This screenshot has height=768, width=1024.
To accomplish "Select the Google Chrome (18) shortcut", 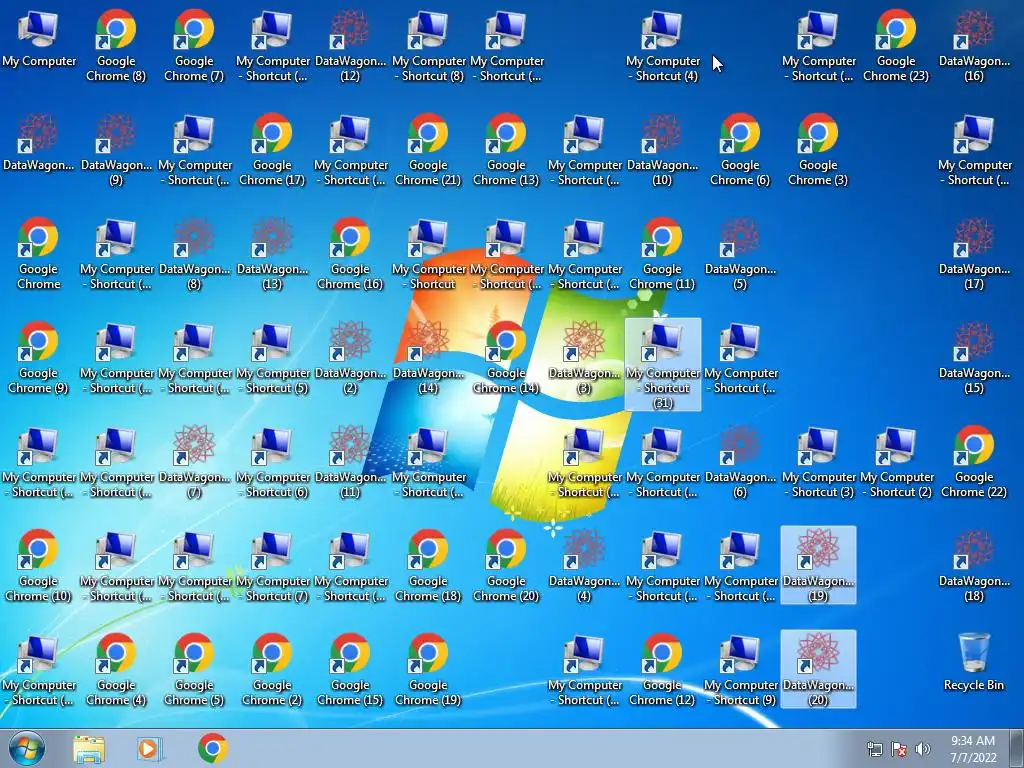I will coord(428,566).
